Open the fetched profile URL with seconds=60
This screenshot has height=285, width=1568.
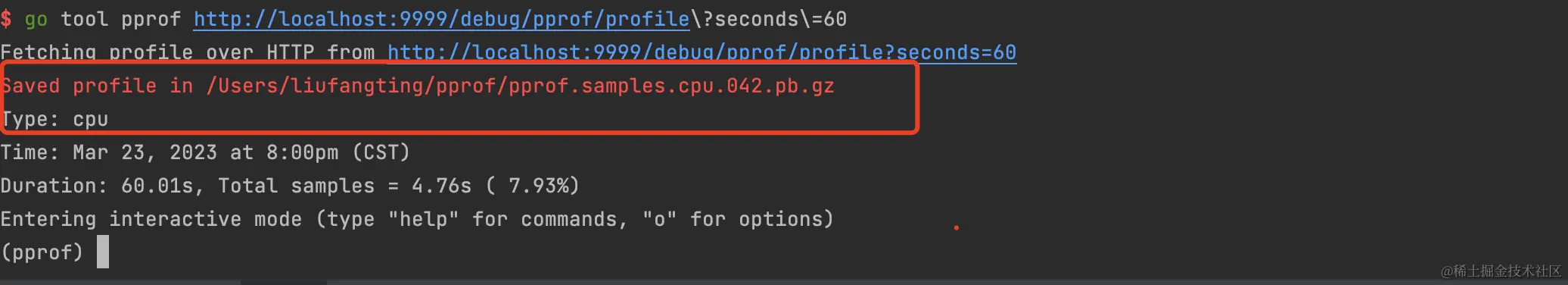tap(702, 52)
